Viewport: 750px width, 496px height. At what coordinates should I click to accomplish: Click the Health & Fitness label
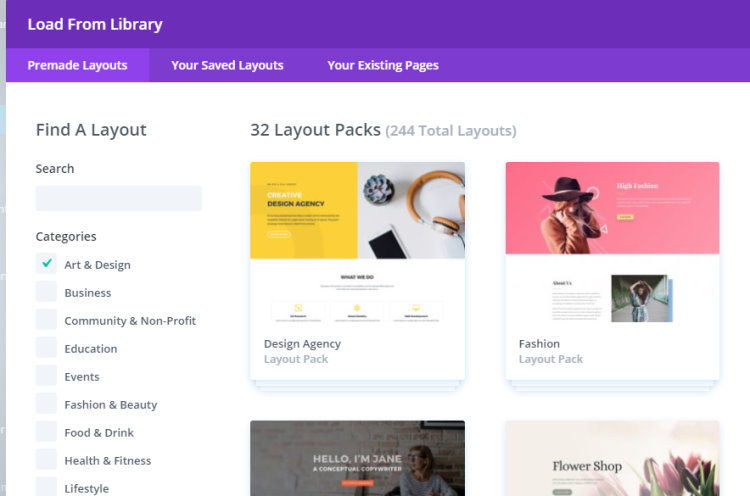pos(108,461)
